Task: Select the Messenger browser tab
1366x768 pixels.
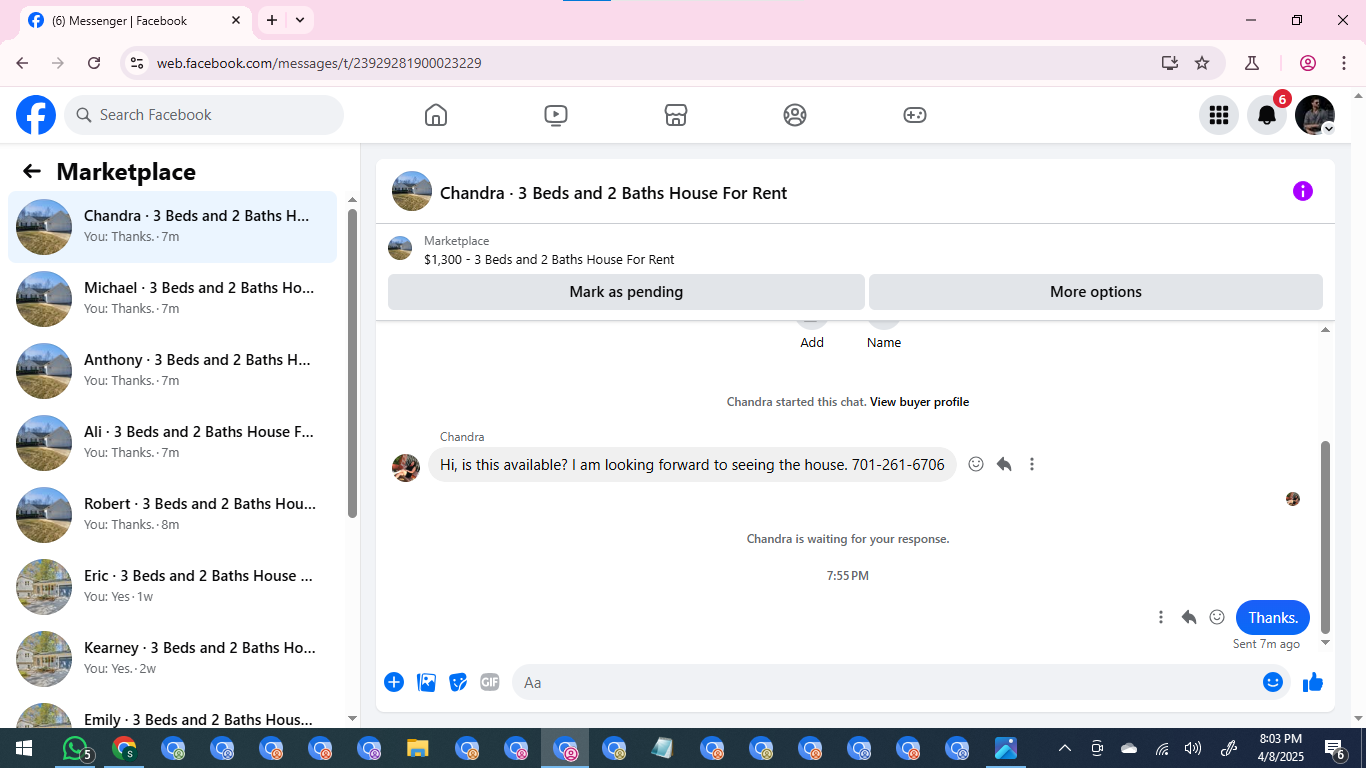Action: [135, 20]
